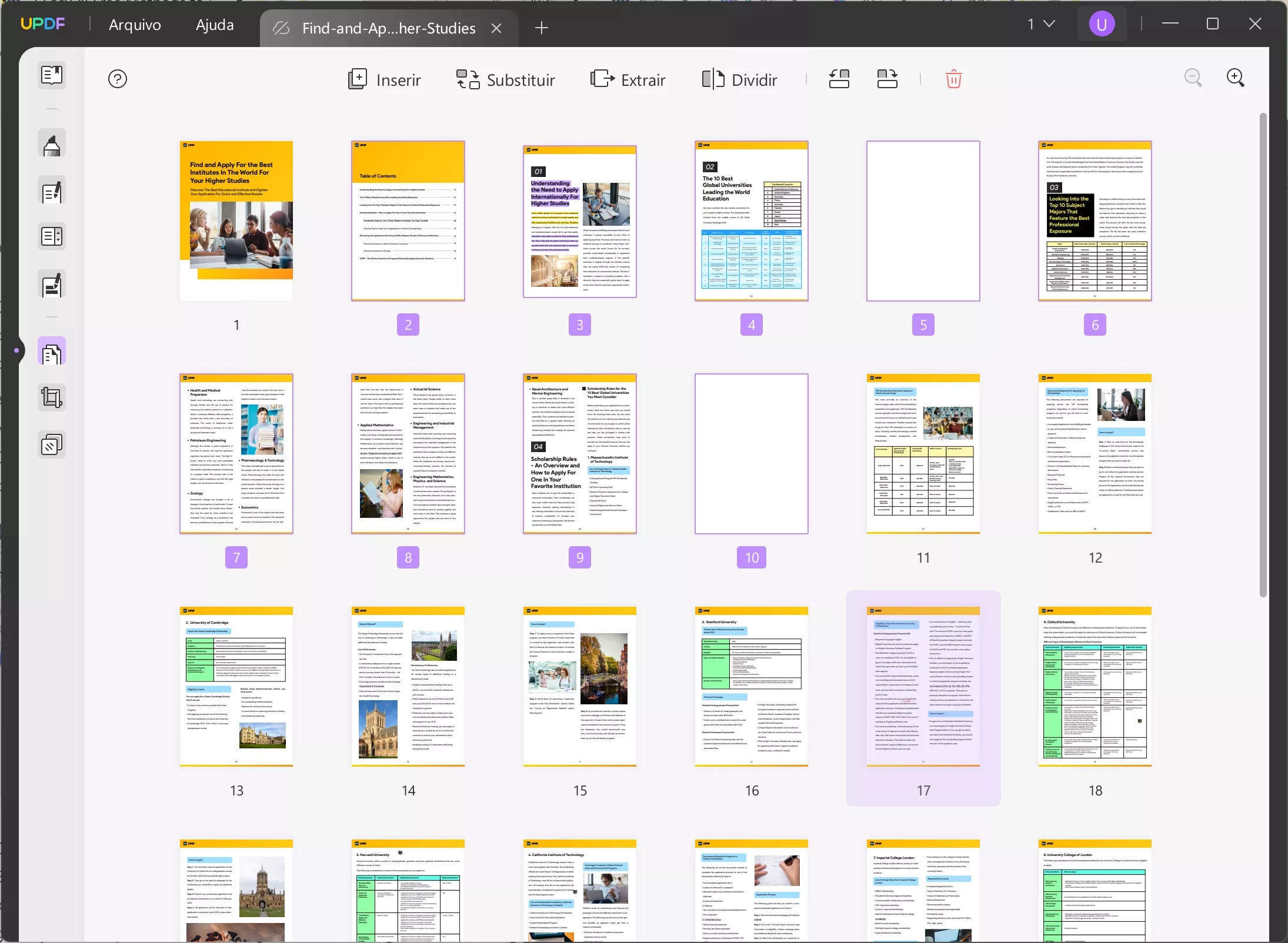Click the Extrair pages button
Screen dimensions: 1288x943
point(628,79)
